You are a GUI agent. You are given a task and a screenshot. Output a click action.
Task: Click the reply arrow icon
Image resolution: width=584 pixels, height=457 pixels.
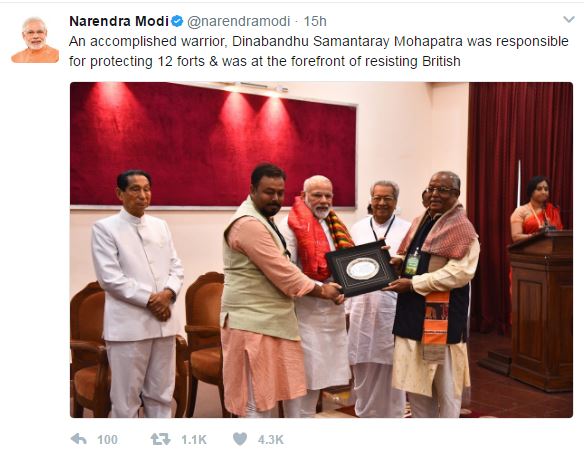click(79, 439)
